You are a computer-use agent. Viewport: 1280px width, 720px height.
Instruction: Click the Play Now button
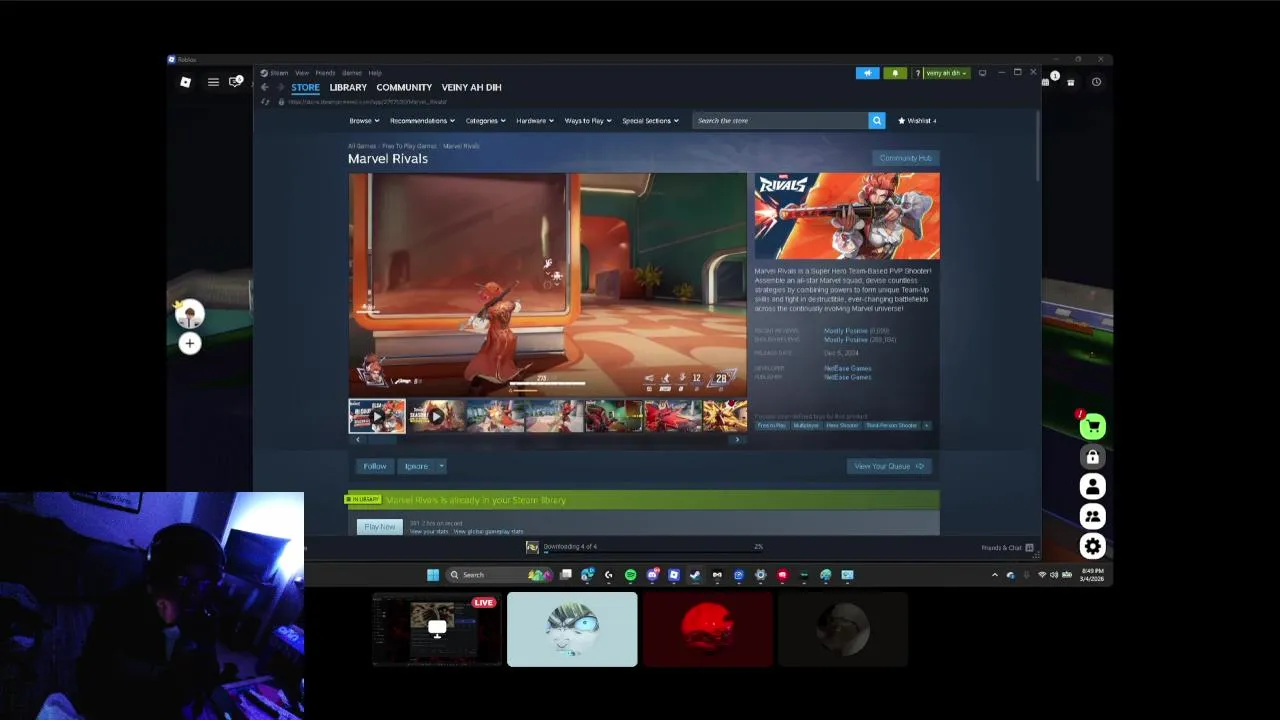pyautogui.click(x=380, y=527)
